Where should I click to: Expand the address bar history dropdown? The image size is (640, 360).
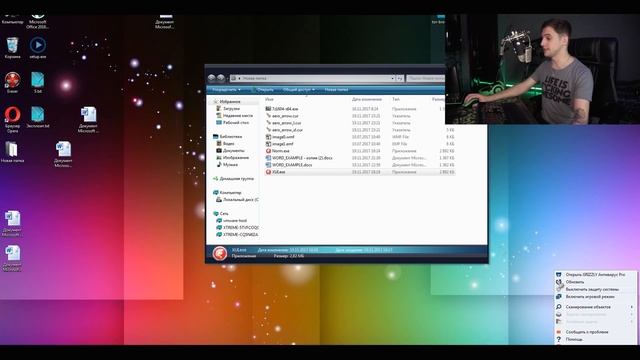(x=393, y=78)
